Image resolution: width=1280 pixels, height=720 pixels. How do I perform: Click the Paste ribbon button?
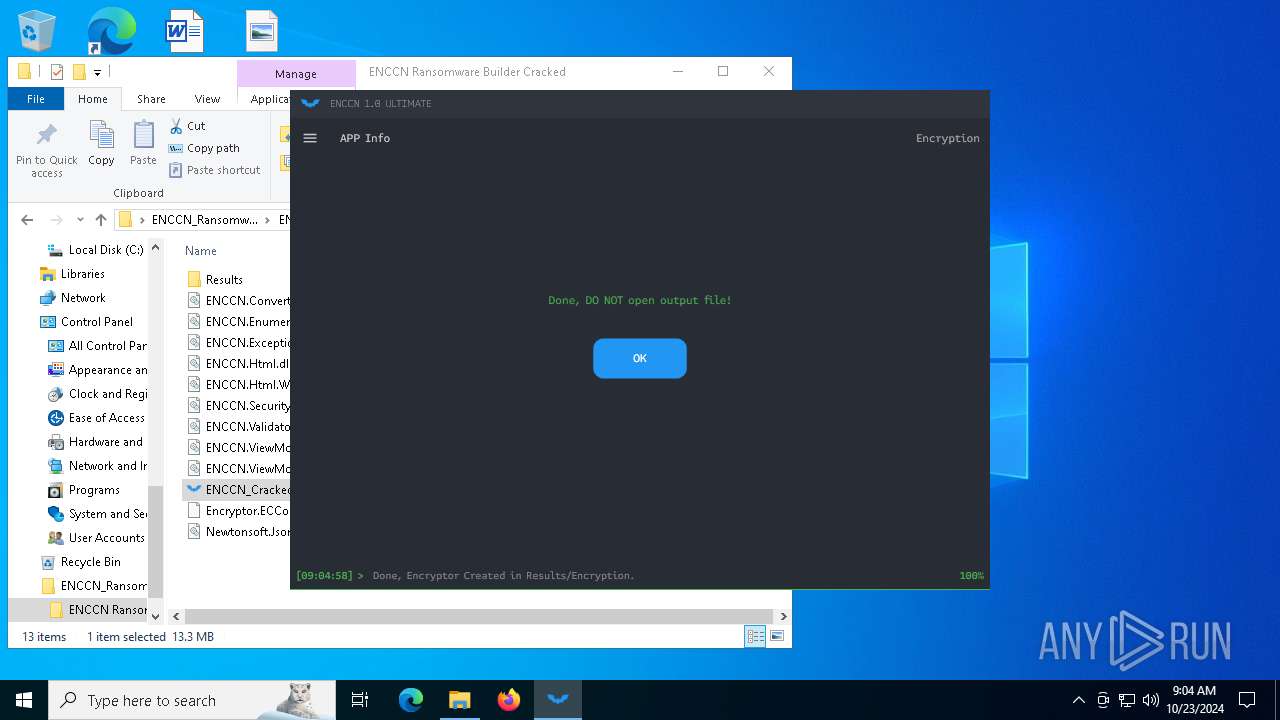[x=143, y=143]
